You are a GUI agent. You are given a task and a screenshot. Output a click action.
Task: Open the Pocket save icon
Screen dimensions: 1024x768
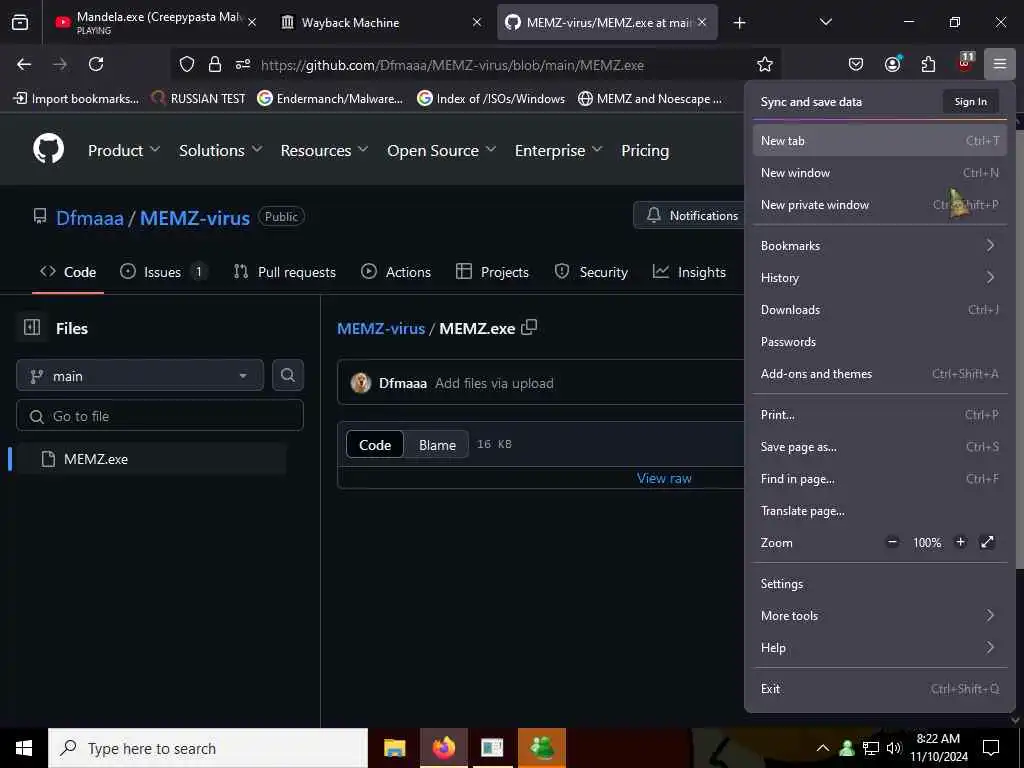(856, 64)
